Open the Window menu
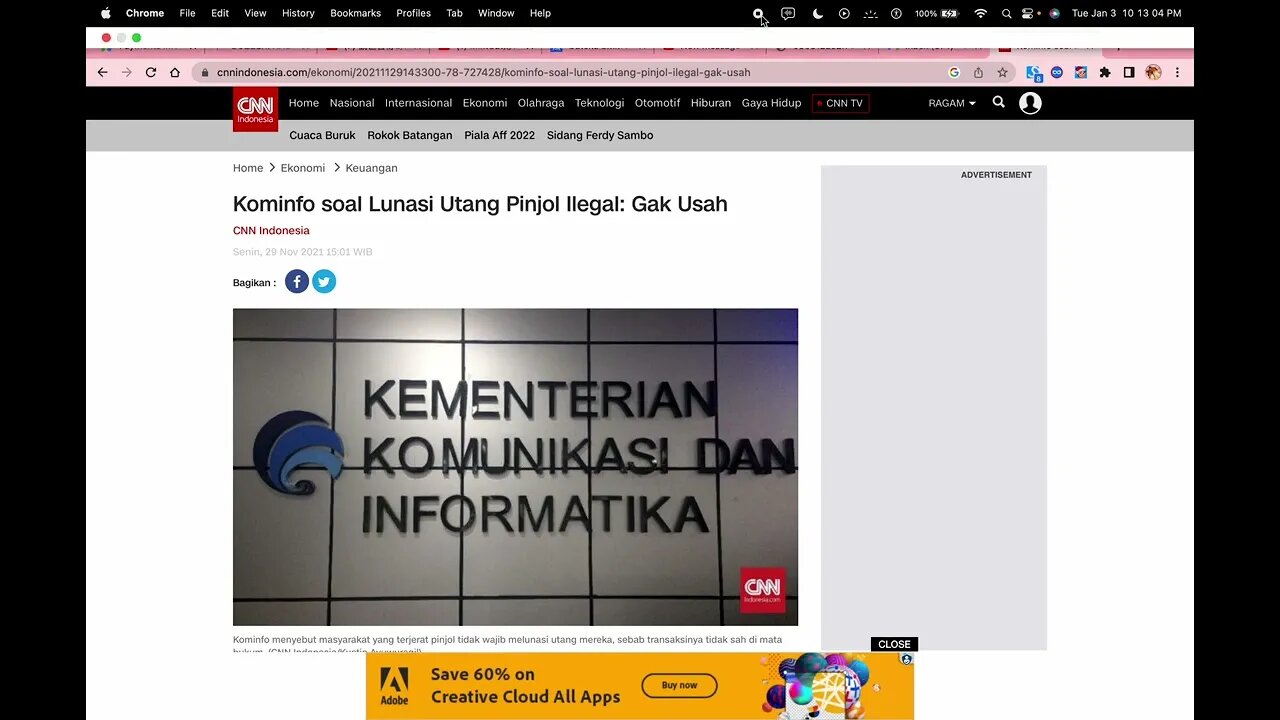This screenshot has height=720, width=1280. coord(496,13)
